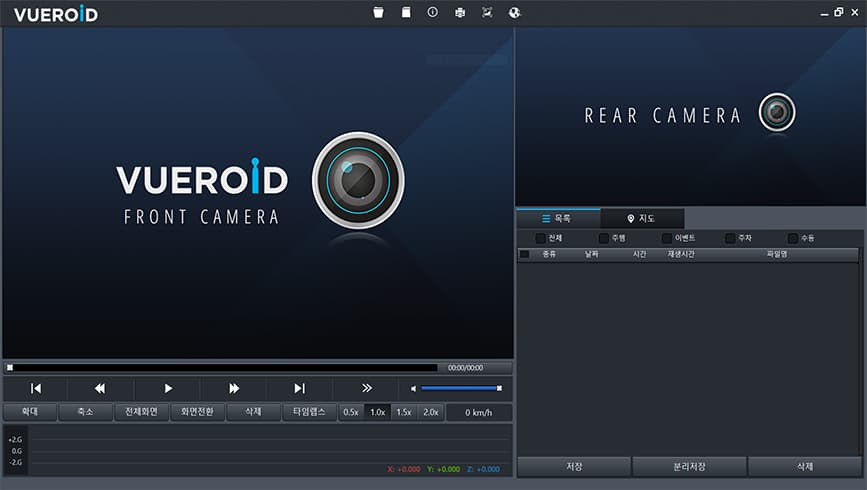
Task: Click the VUEROID logo in title bar
Action: tap(56, 14)
